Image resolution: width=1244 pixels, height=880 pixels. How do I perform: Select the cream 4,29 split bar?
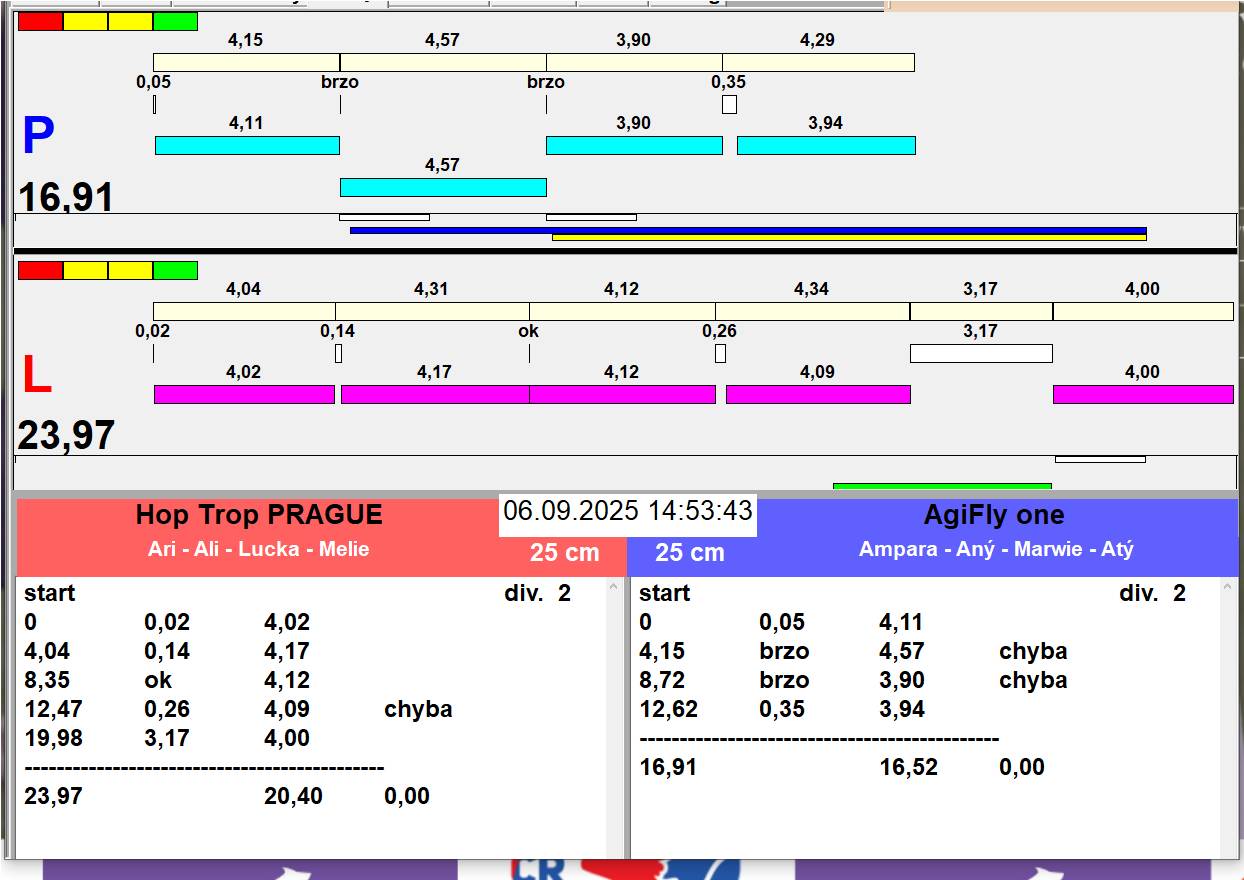pos(818,62)
